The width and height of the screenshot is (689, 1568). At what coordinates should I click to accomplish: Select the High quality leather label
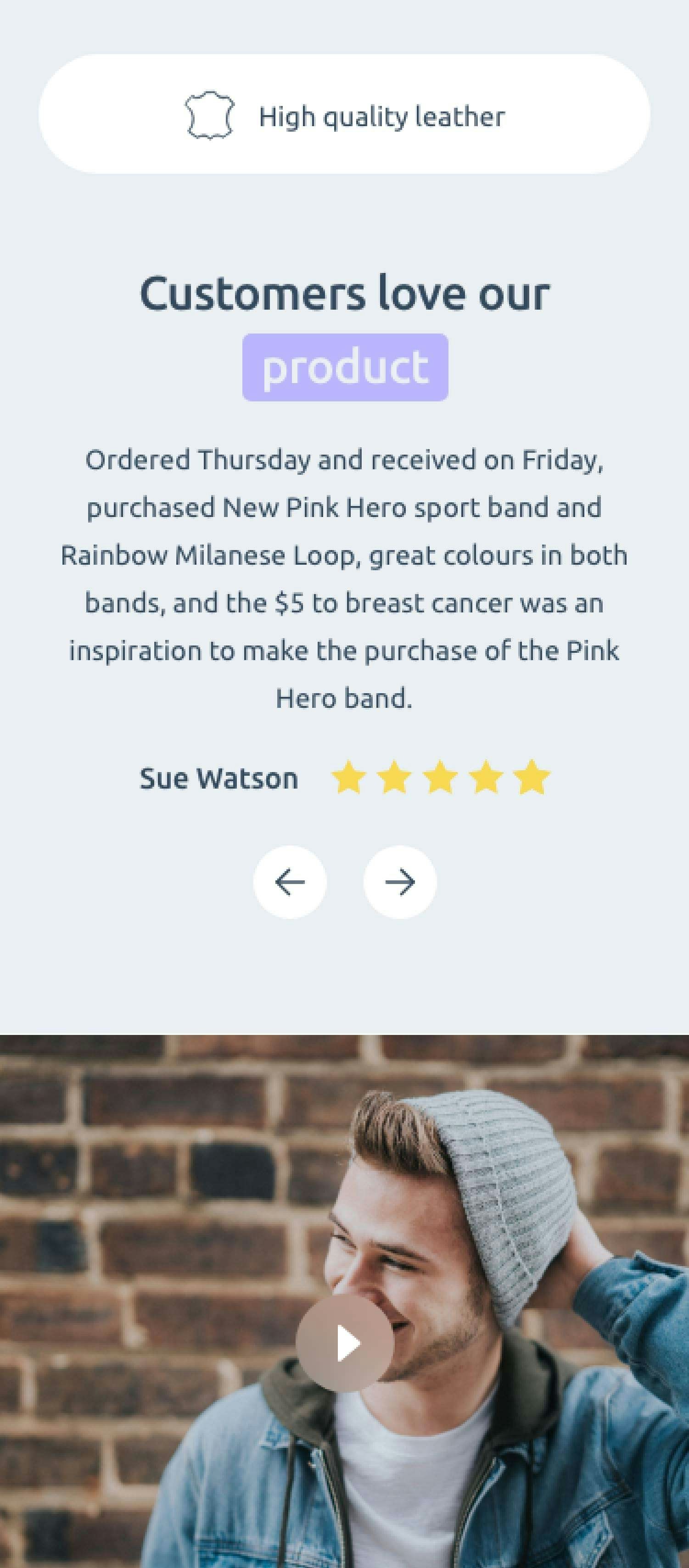coord(382,116)
